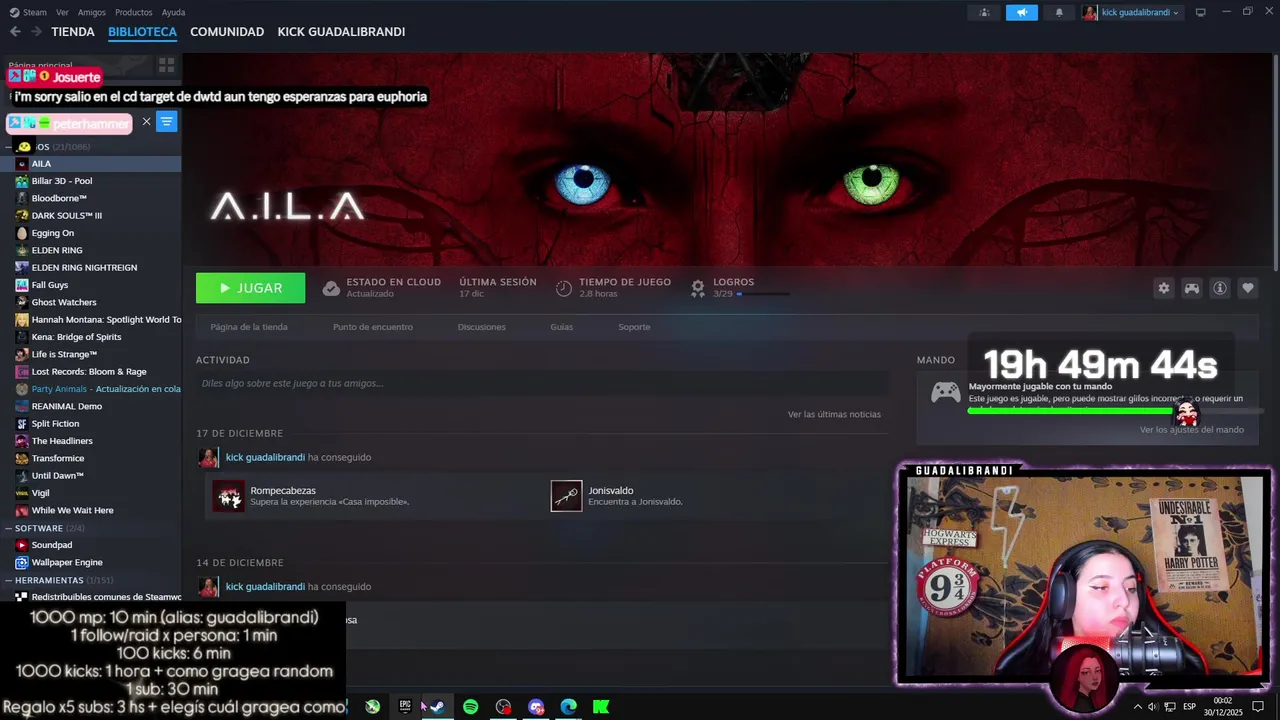Switch library to grid collections view icon
This screenshot has height=720, width=1280.
[x=166, y=65]
